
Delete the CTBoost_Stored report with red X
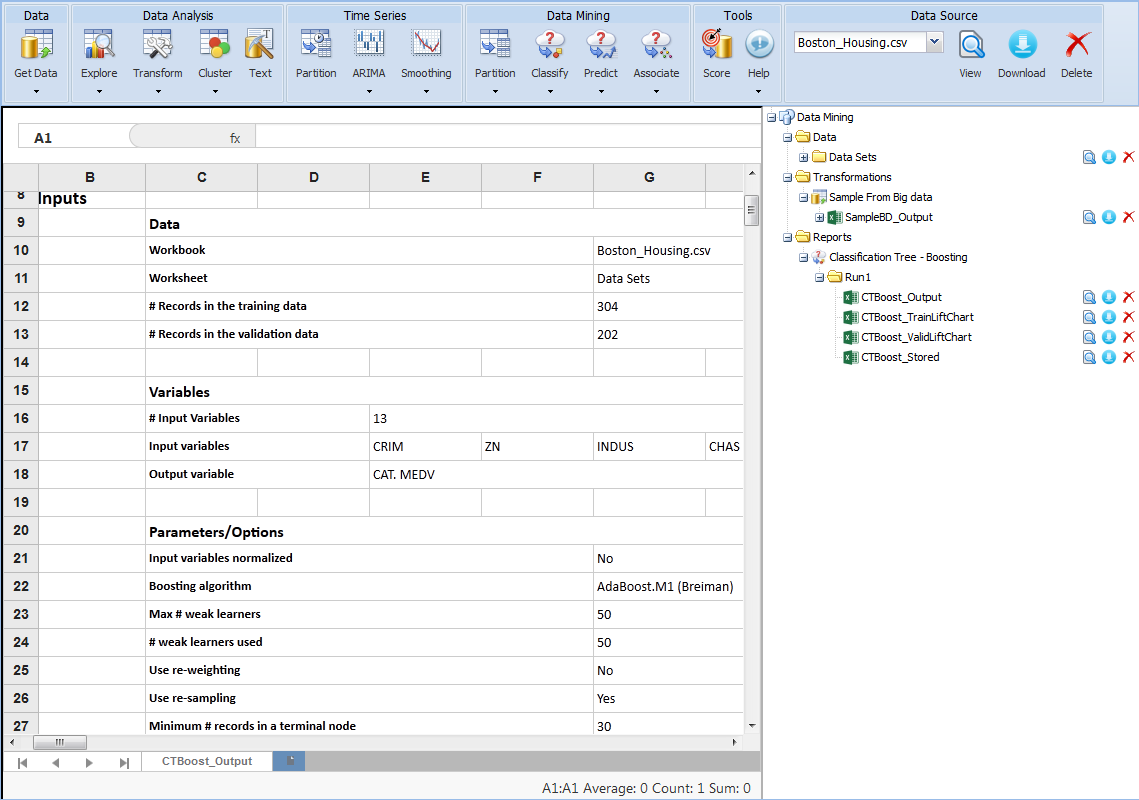1128,357
